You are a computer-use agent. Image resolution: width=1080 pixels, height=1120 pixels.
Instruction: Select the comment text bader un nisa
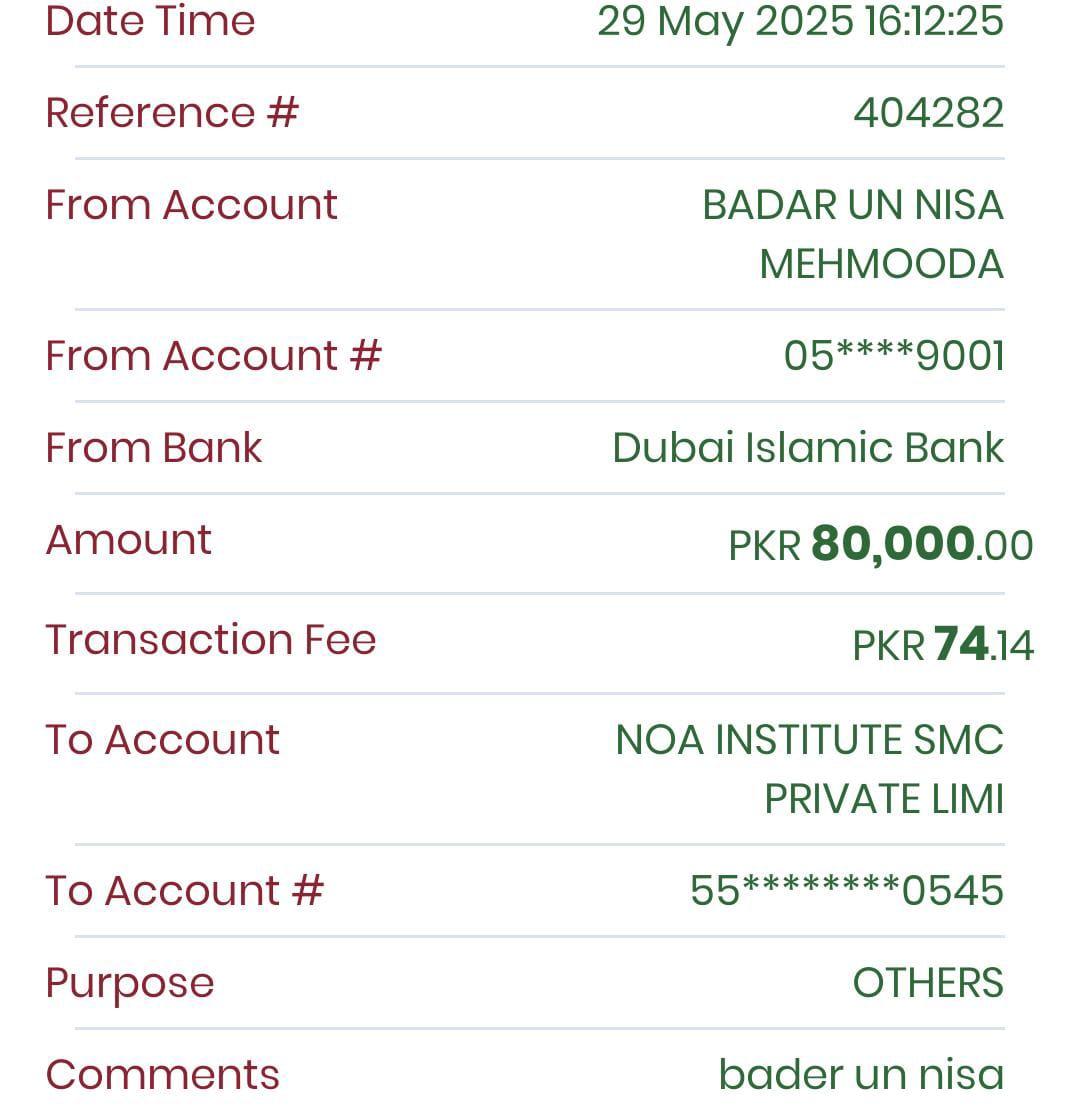[861, 1075]
